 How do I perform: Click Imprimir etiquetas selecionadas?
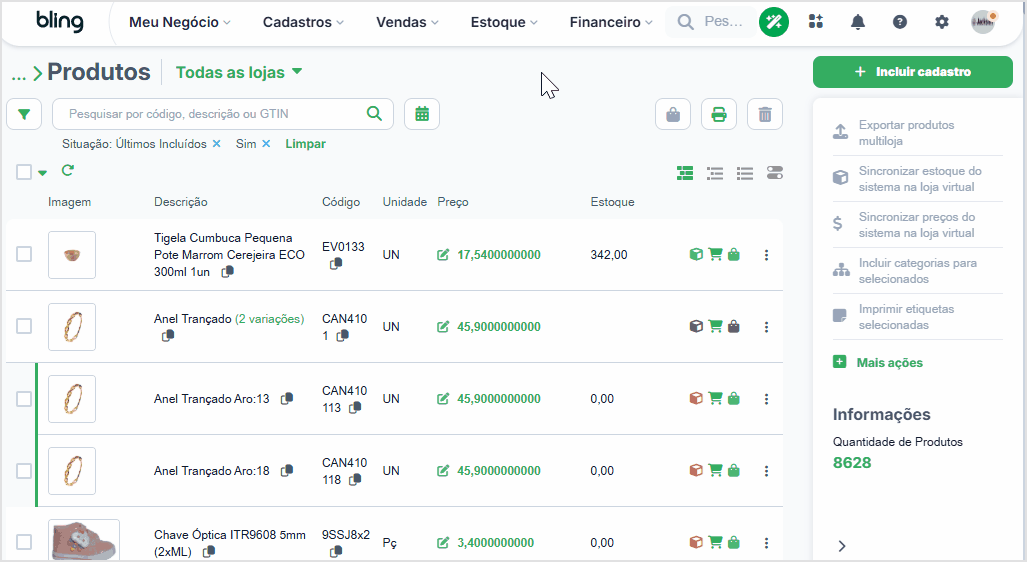click(917, 316)
